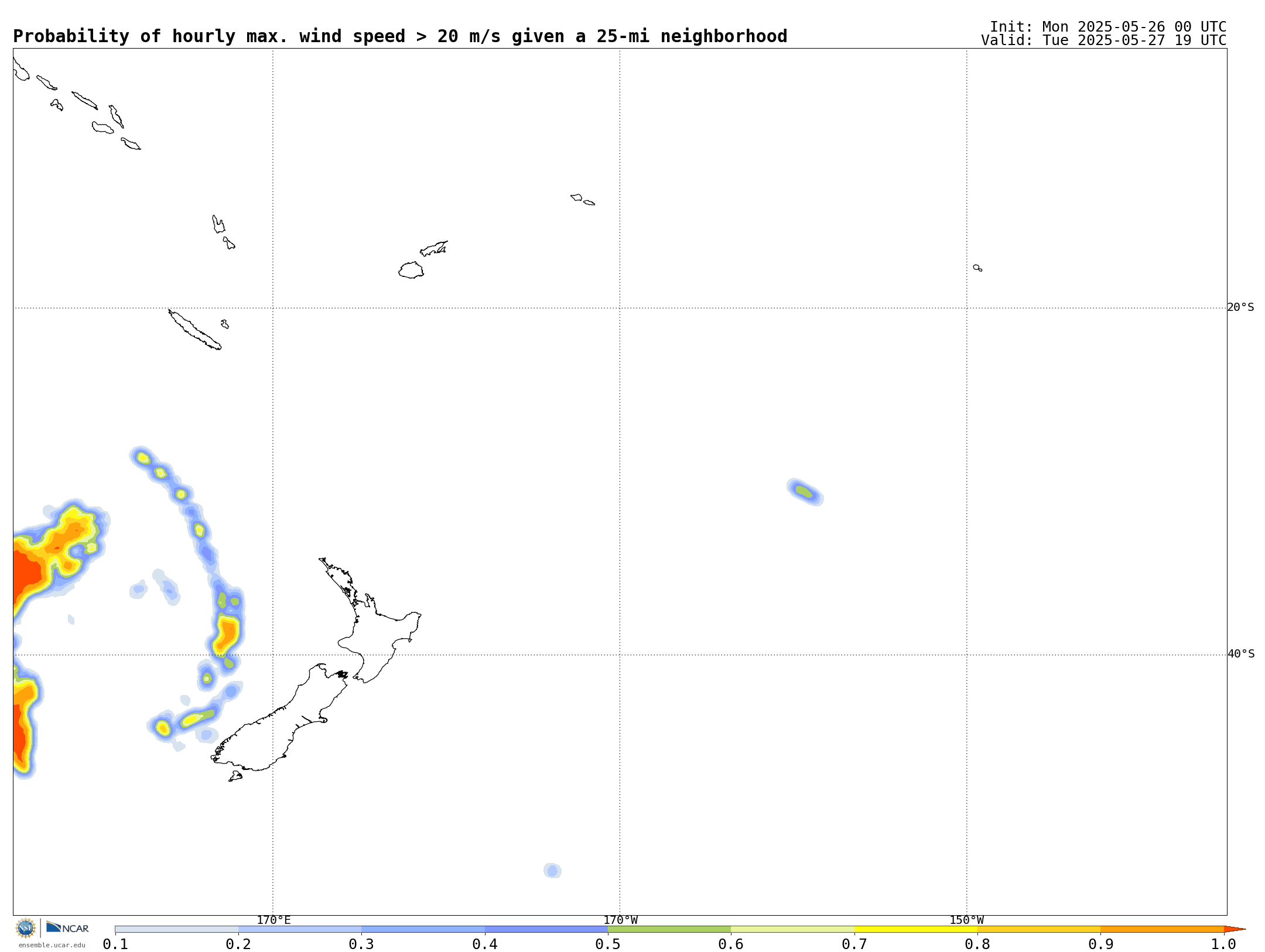Click the New Caledonia main island outline

[195, 330]
